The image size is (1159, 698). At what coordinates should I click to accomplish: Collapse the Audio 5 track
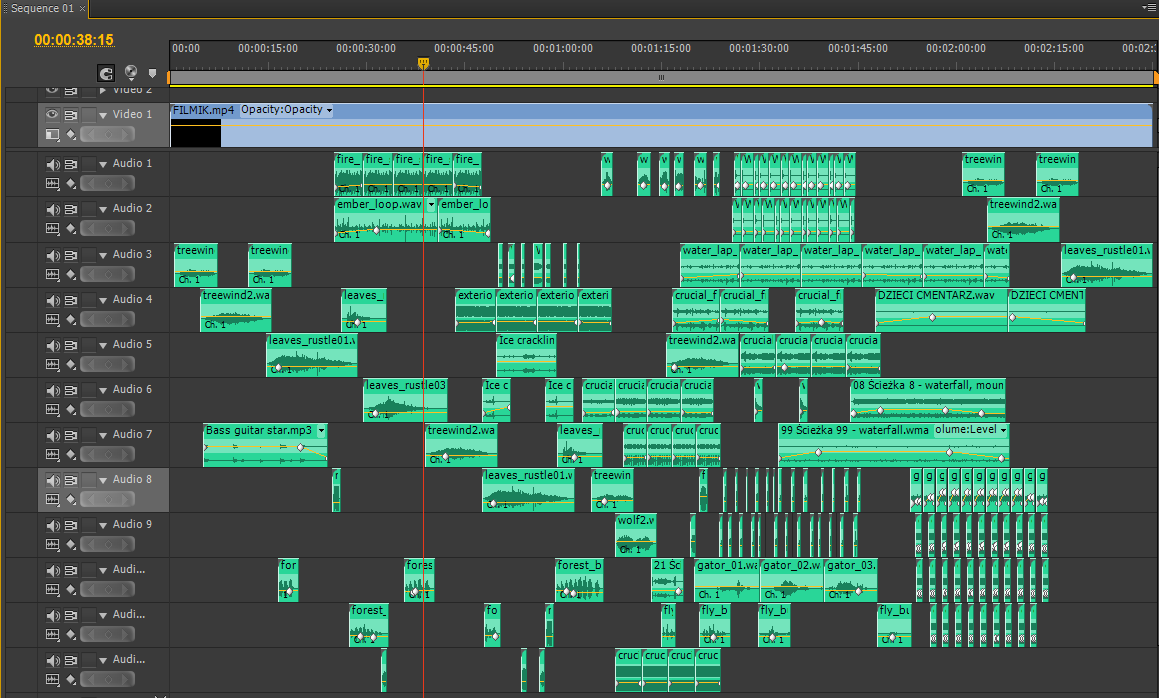pos(103,346)
